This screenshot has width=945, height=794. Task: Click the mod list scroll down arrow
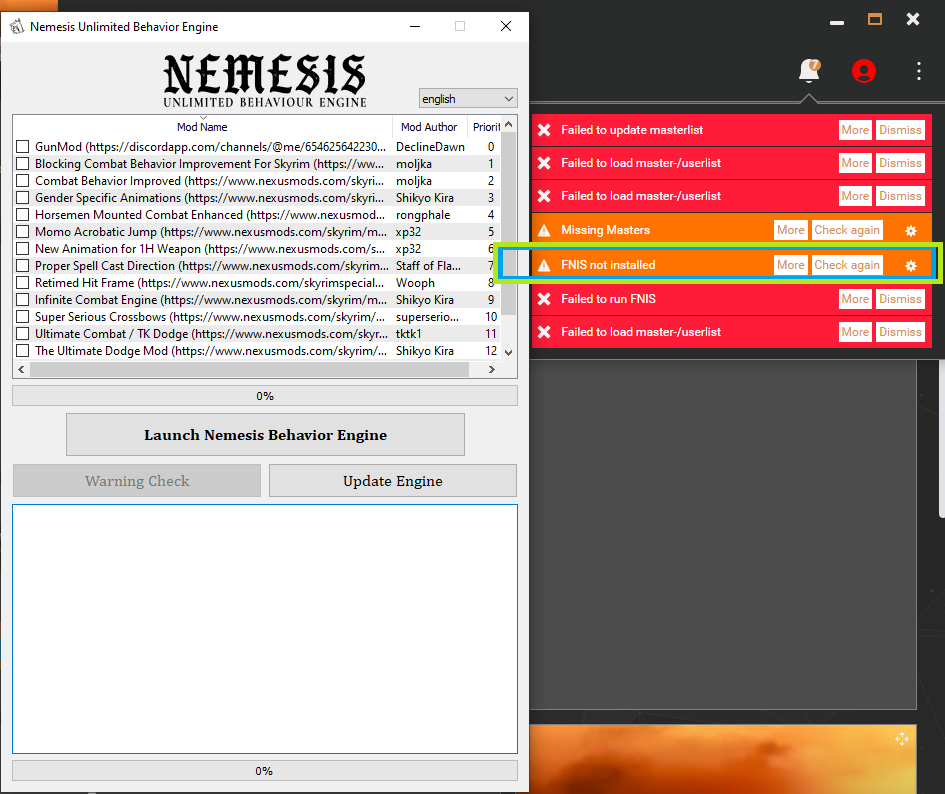(x=509, y=353)
